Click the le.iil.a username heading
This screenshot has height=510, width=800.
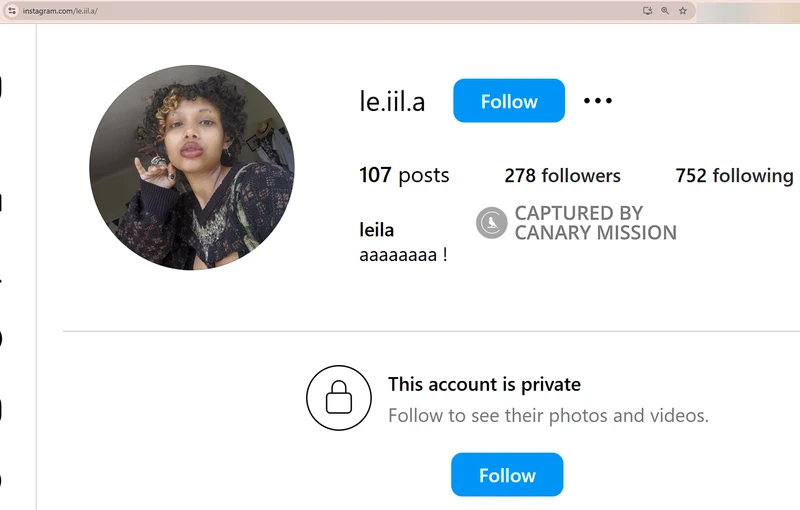point(392,101)
